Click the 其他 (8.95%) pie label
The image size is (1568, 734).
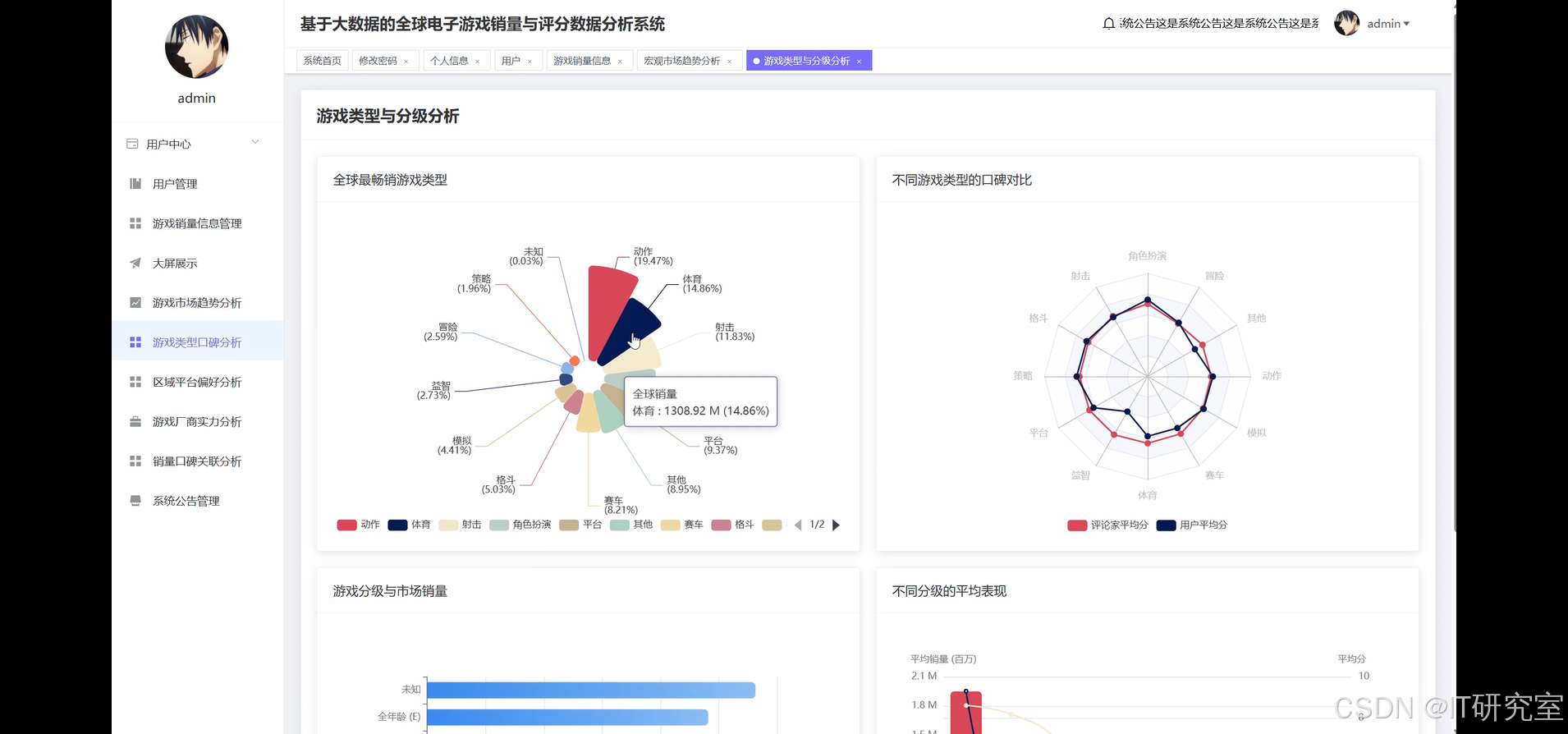(684, 484)
